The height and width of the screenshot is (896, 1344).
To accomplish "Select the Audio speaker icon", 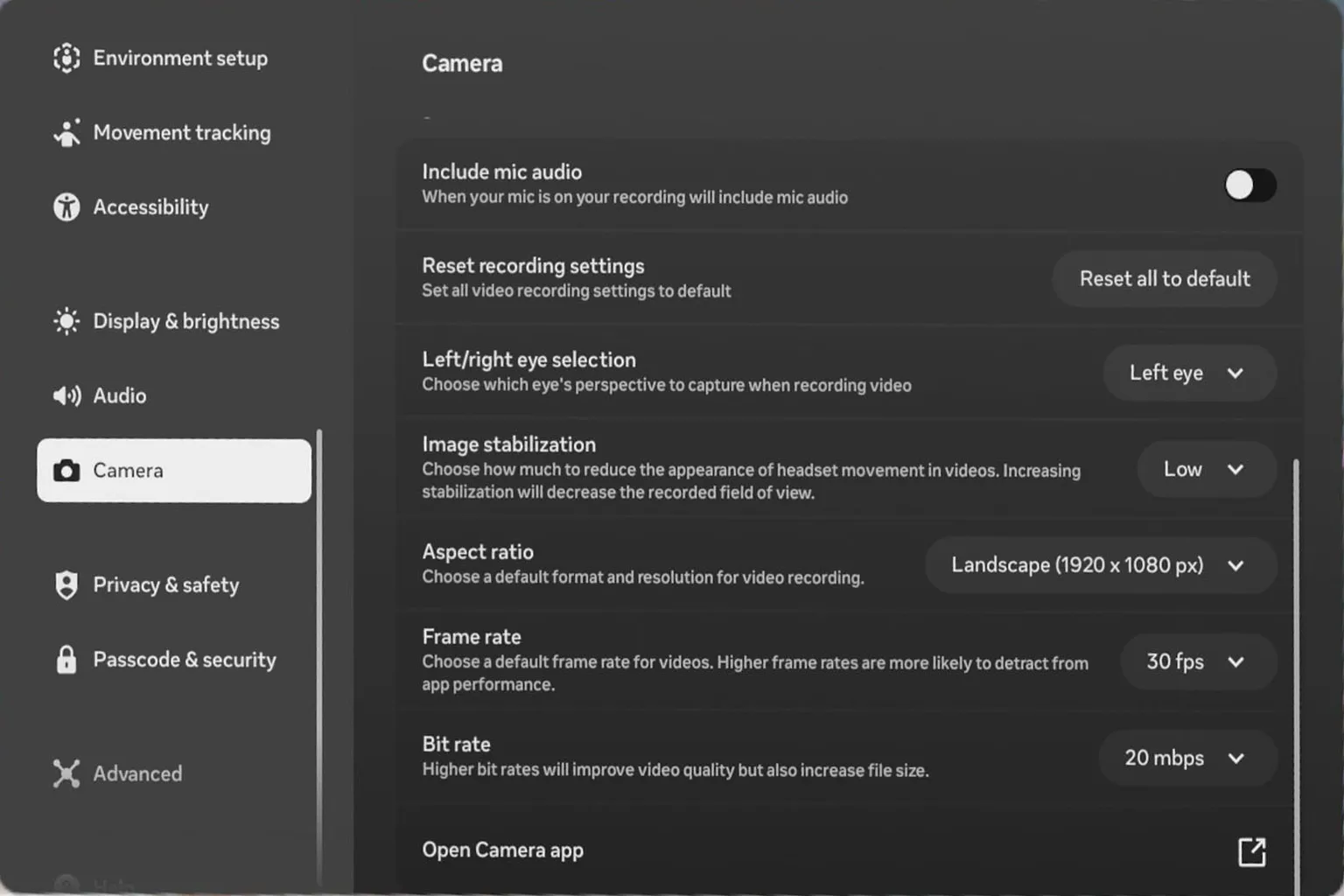I will 66,395.
